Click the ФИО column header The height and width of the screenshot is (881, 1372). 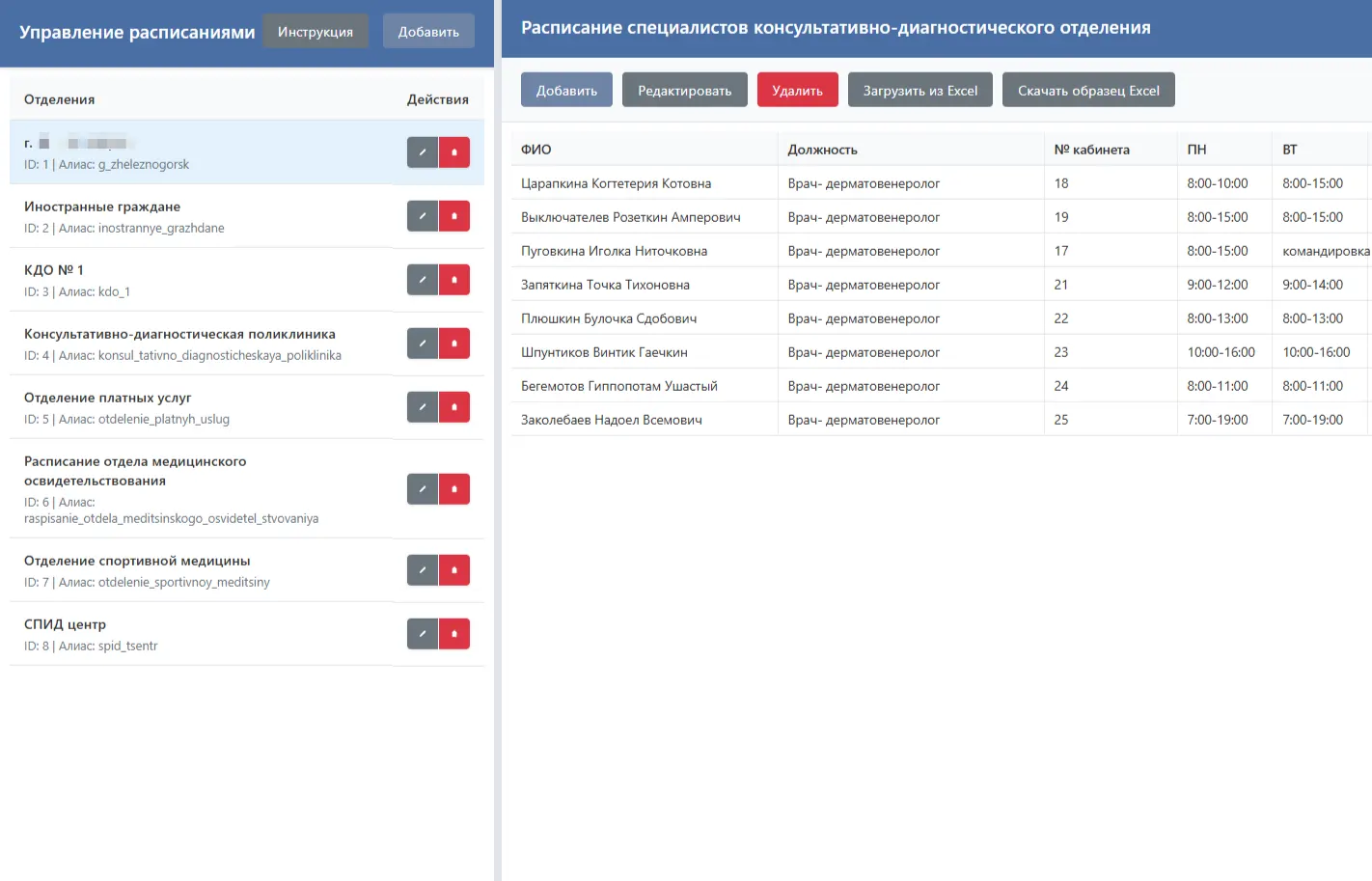coord(536,150)
